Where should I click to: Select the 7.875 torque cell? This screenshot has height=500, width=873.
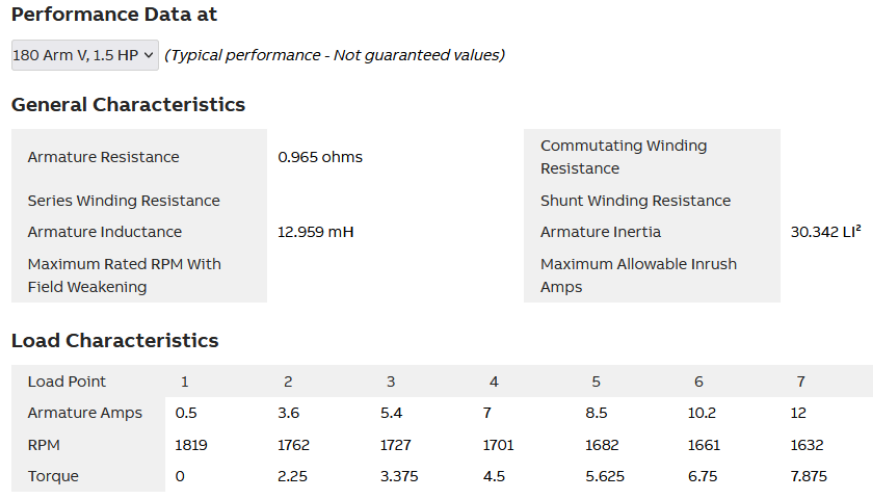pyautogui.click(x=809, y=476)
